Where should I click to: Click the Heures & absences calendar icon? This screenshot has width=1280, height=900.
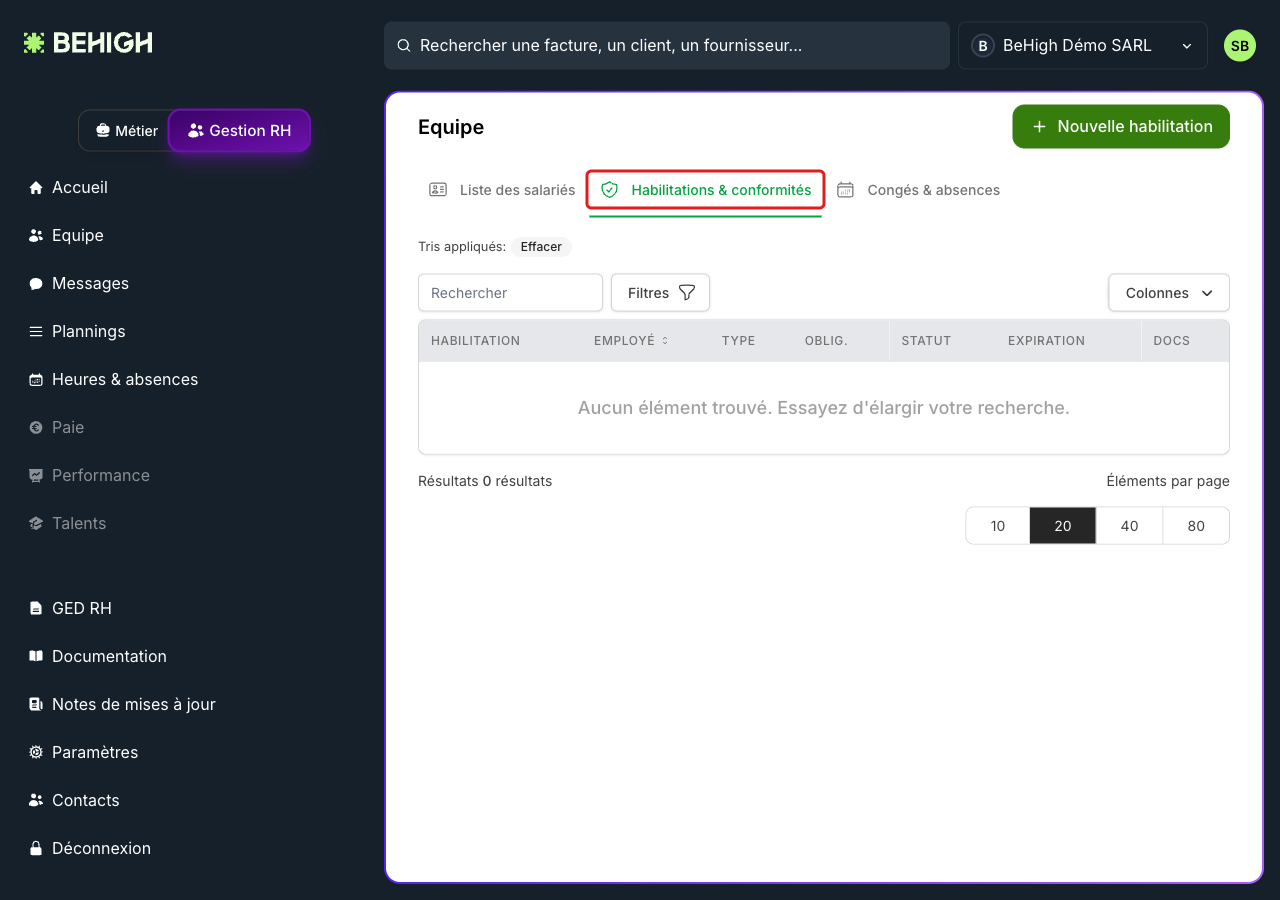(x=36, y=379)
